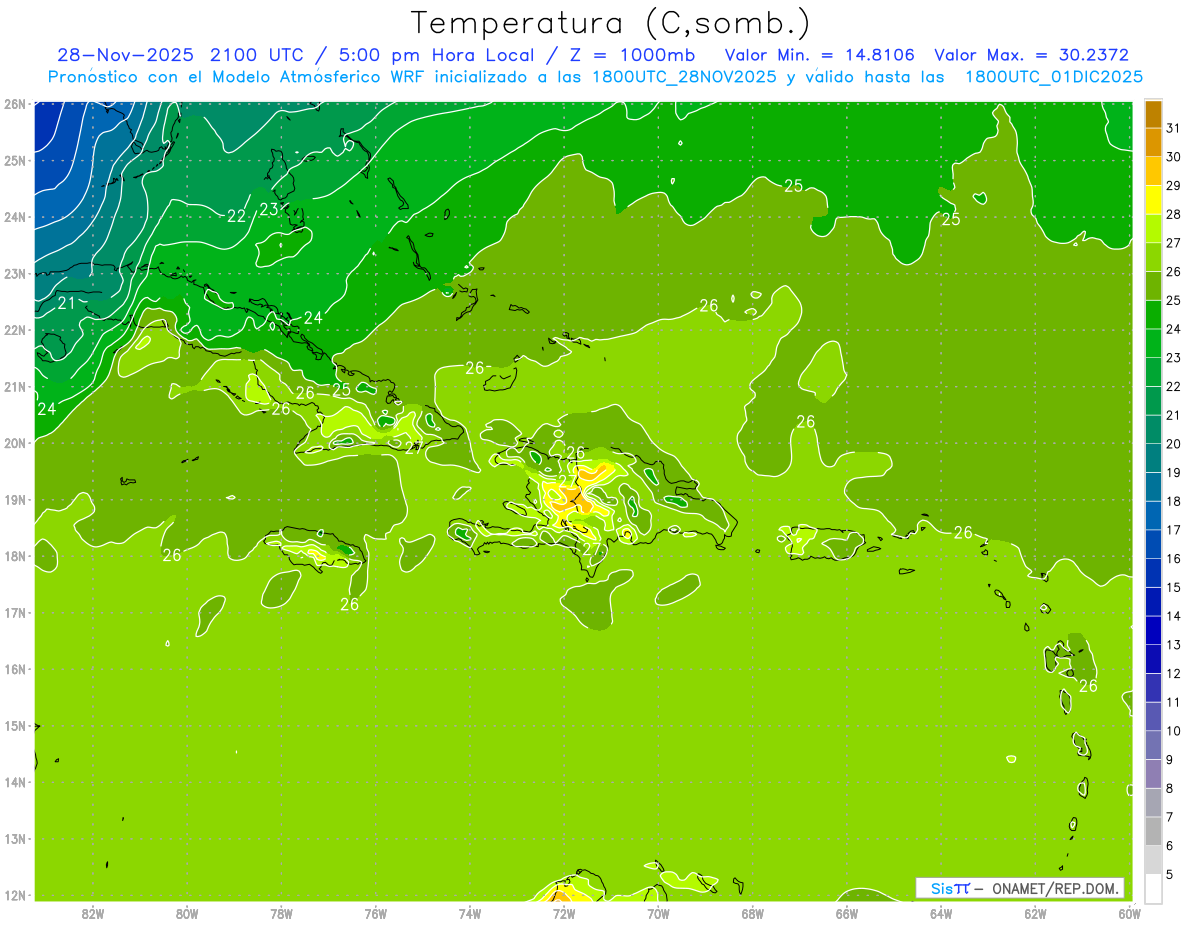Click longitude axis label "72W"
This screenshot has height=927, width=1200.
(x=564, y=913)
